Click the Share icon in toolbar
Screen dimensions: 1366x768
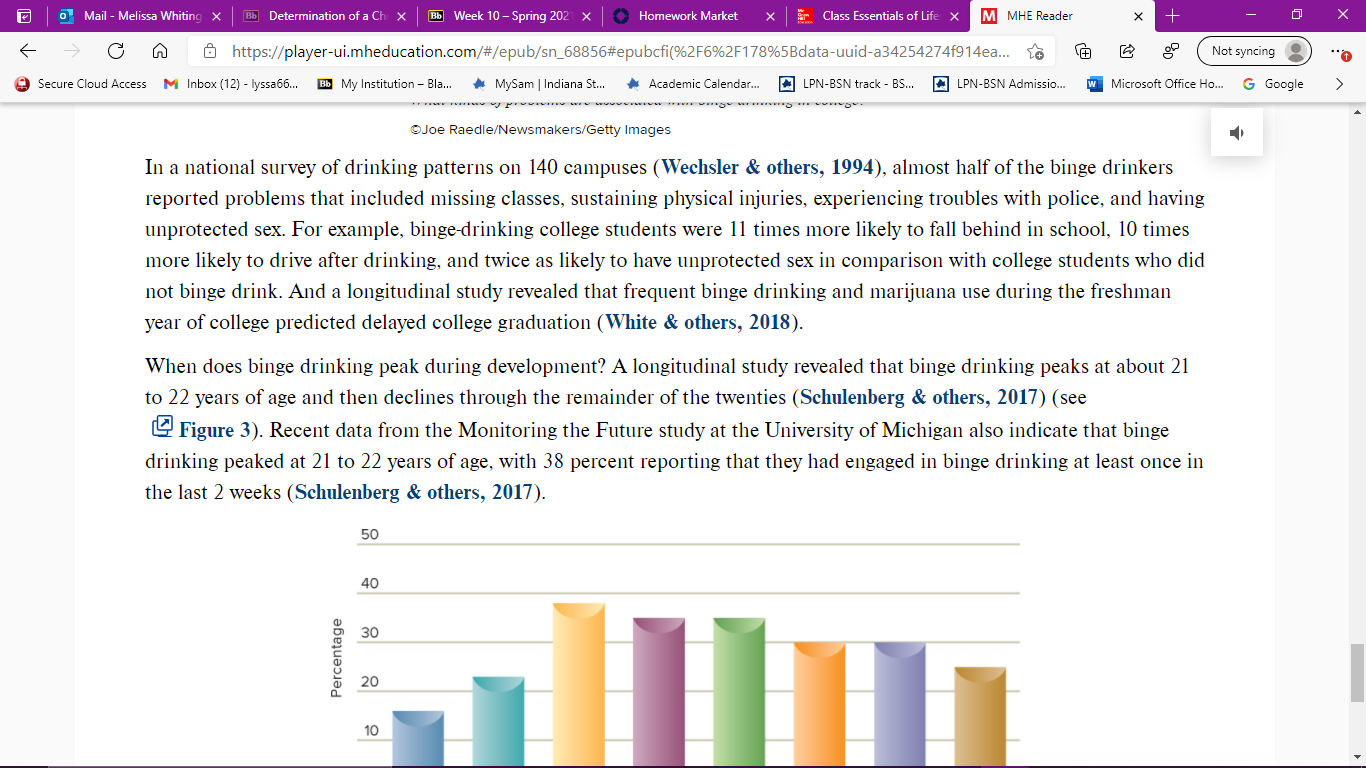[x=1127, y=51]
